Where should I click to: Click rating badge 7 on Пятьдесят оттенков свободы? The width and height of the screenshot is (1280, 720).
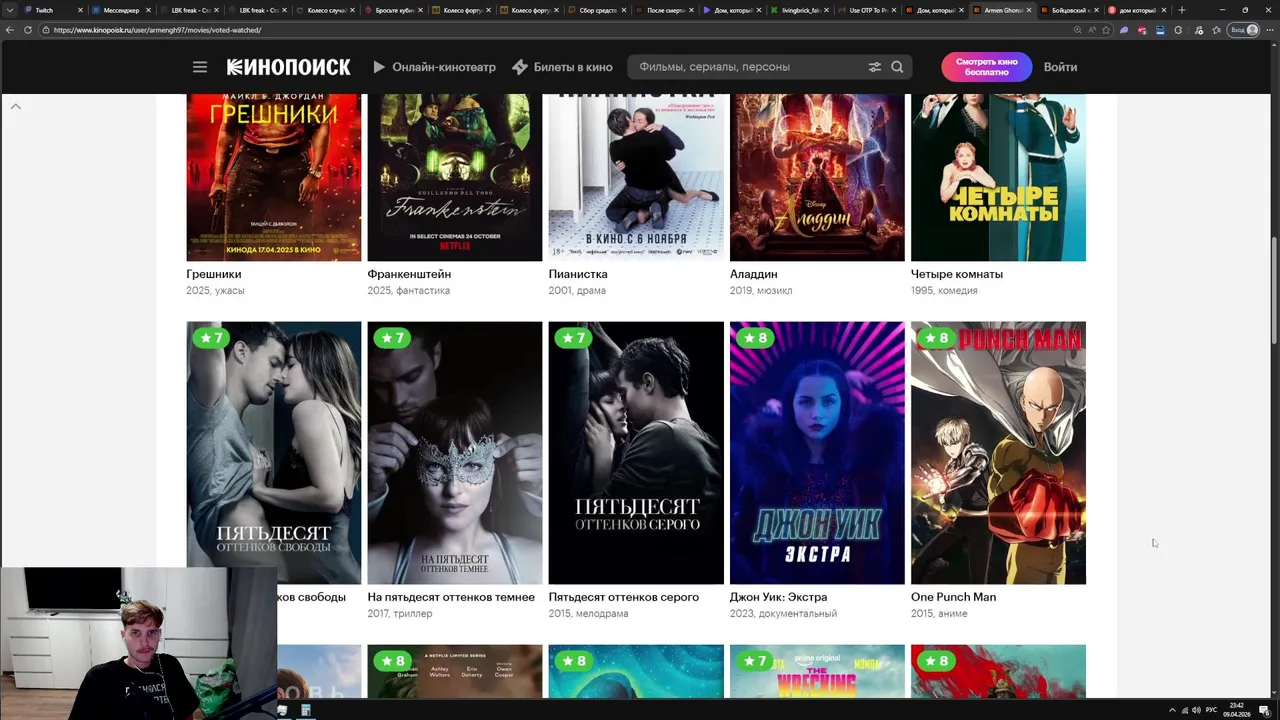(211, 338)
